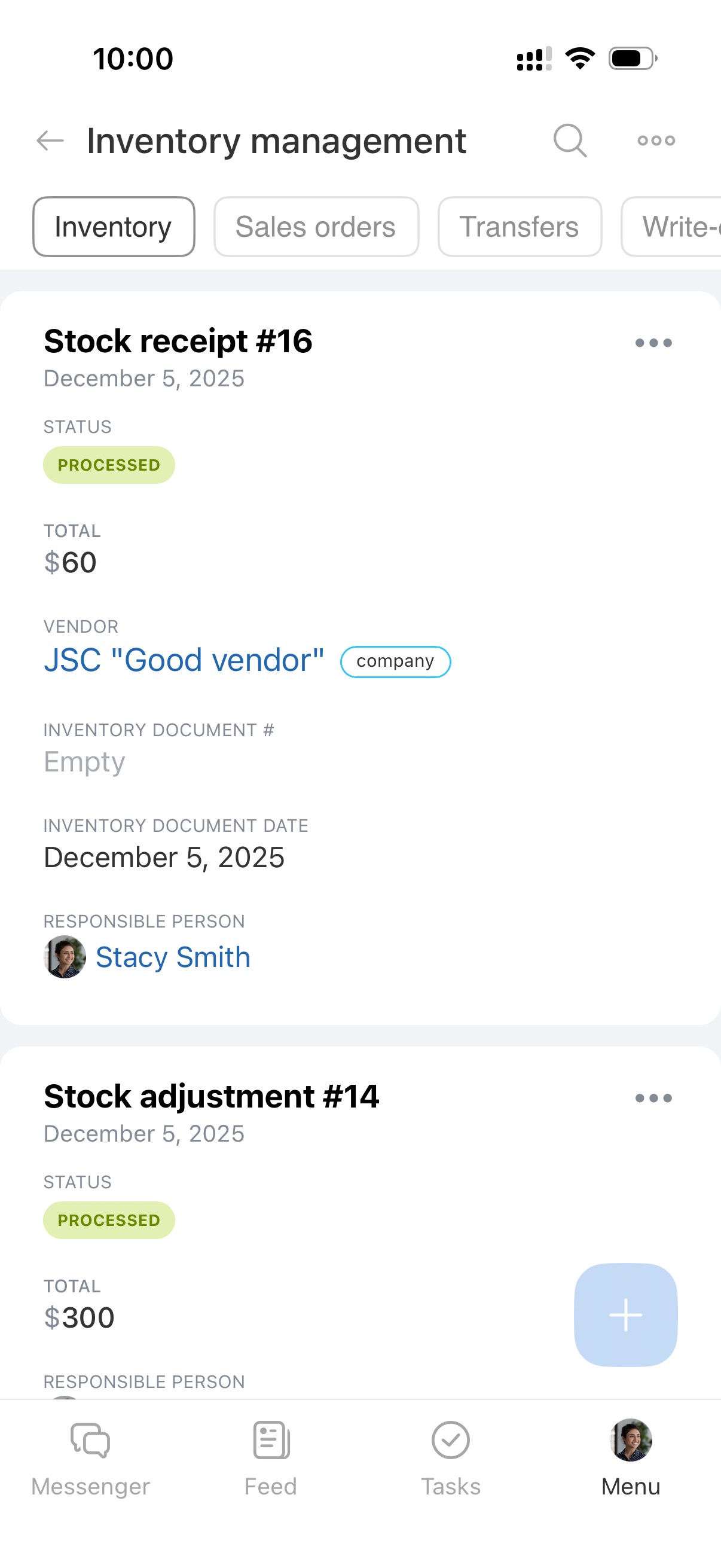Tap Stacy Smith's avatar photo
Viewport: 721px width, 1568px height.
(65, 957)
